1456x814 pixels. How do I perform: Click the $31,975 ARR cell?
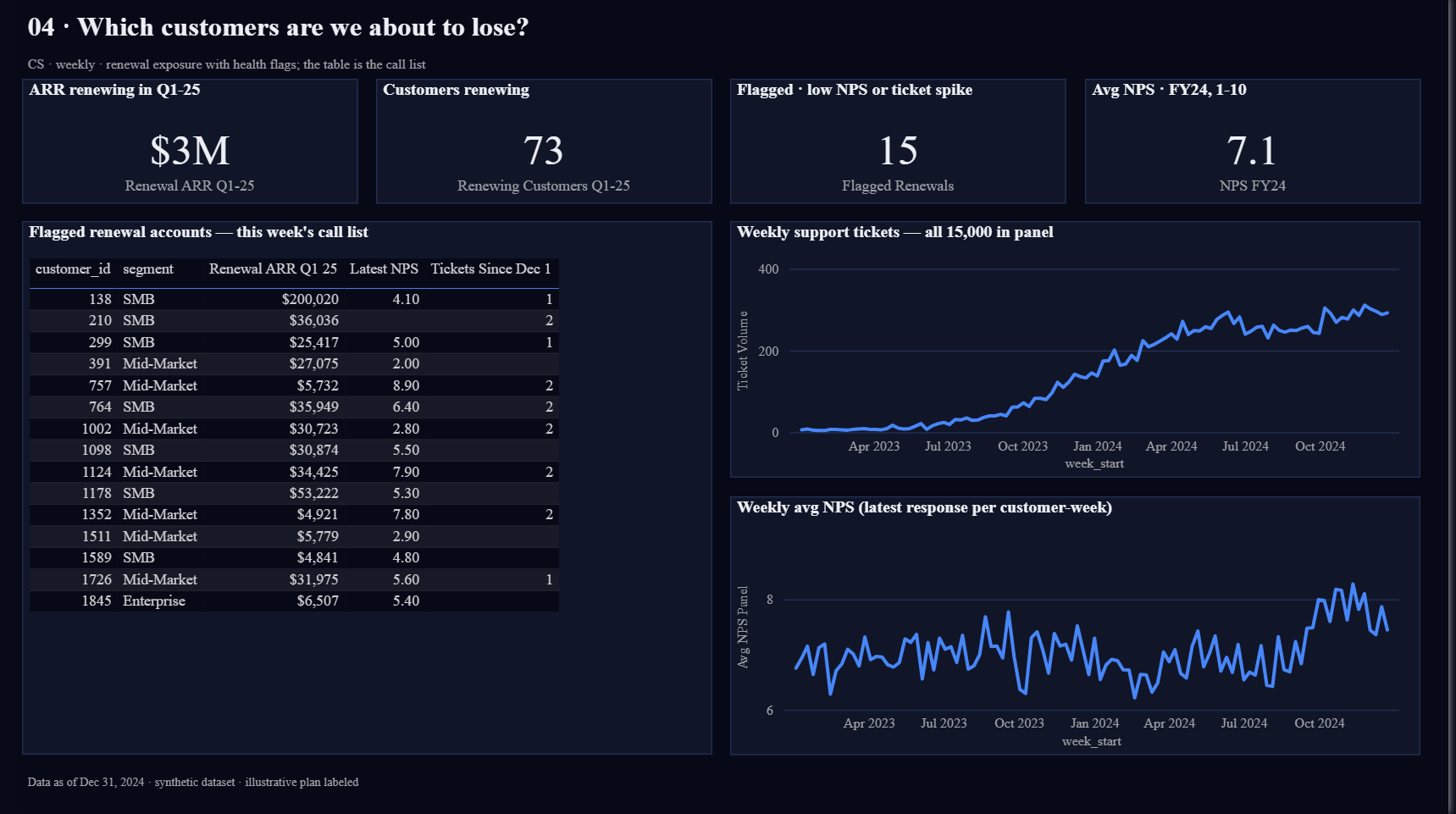pyautogui.click(x=313, y=579)
